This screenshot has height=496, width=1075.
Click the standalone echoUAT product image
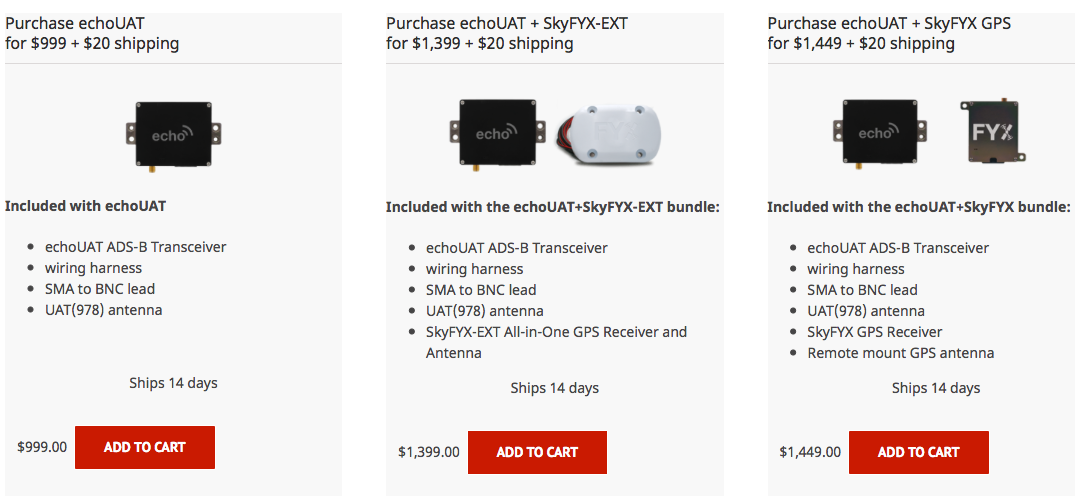tap(173, 133)
